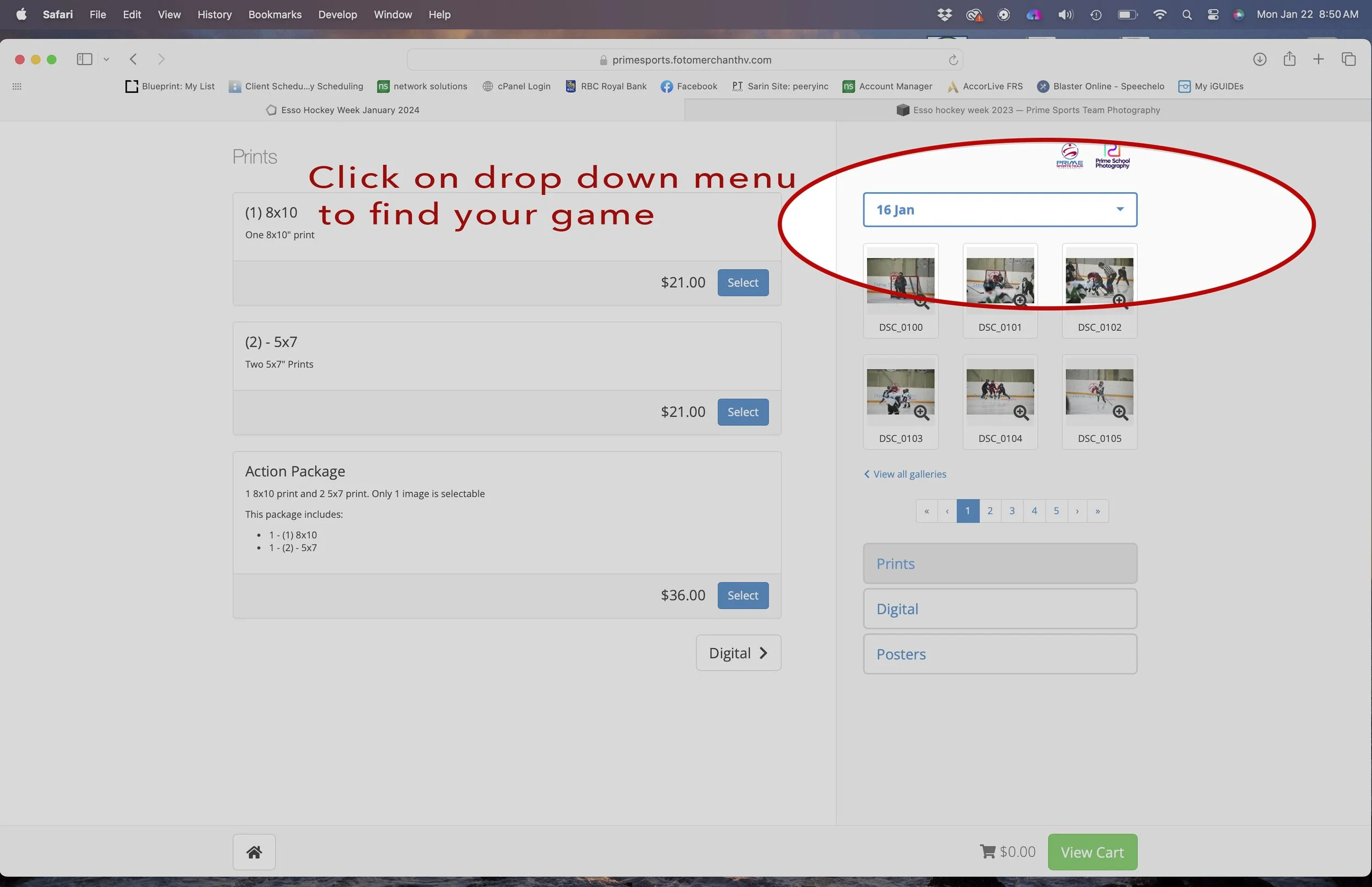Image resolution: width=1372 pixels, height=887 pixels.
Task: Open tab overview icon
Action: pyautogui.click(x=1348, y=59)
